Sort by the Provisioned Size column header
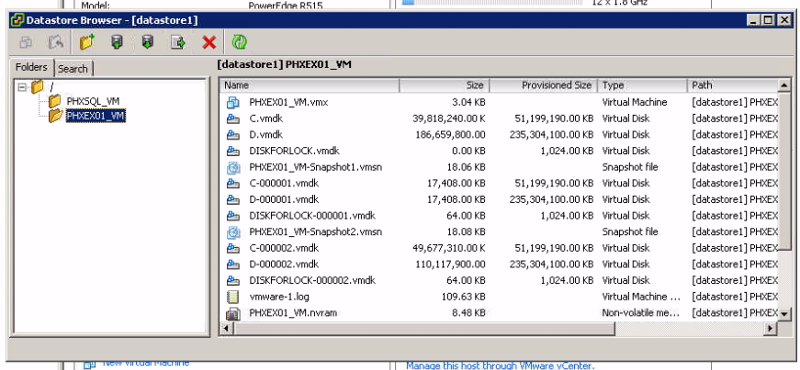The image size is (800, 370). [x=544, y=85]
